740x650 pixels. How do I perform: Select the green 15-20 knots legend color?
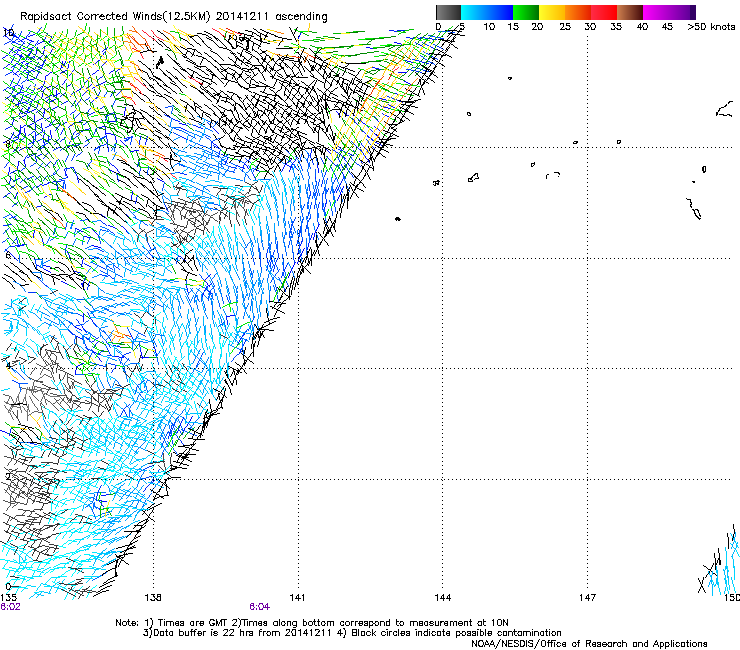[x=526, y=12]
